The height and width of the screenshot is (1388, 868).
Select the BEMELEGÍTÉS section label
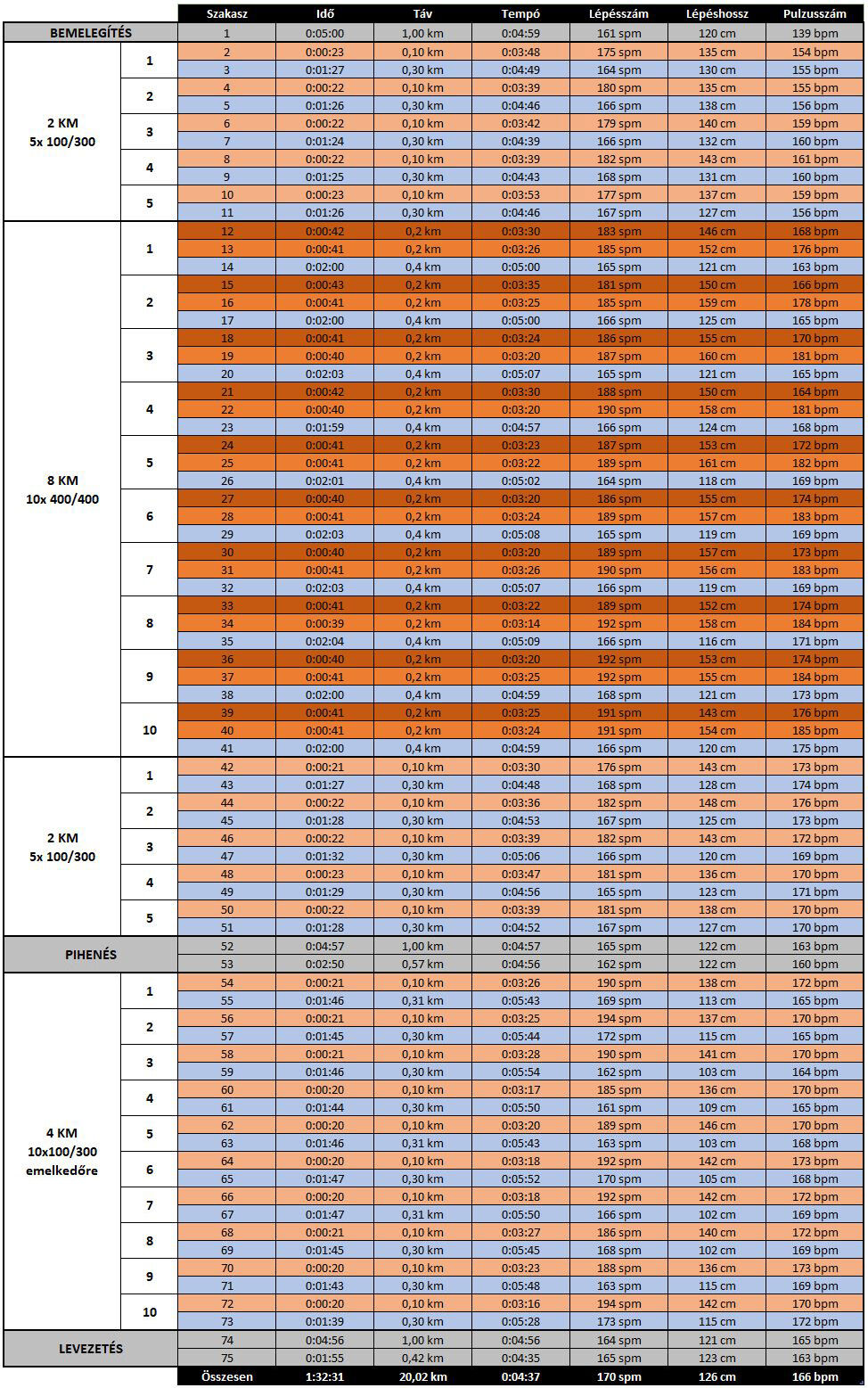(x=91, y=33)
